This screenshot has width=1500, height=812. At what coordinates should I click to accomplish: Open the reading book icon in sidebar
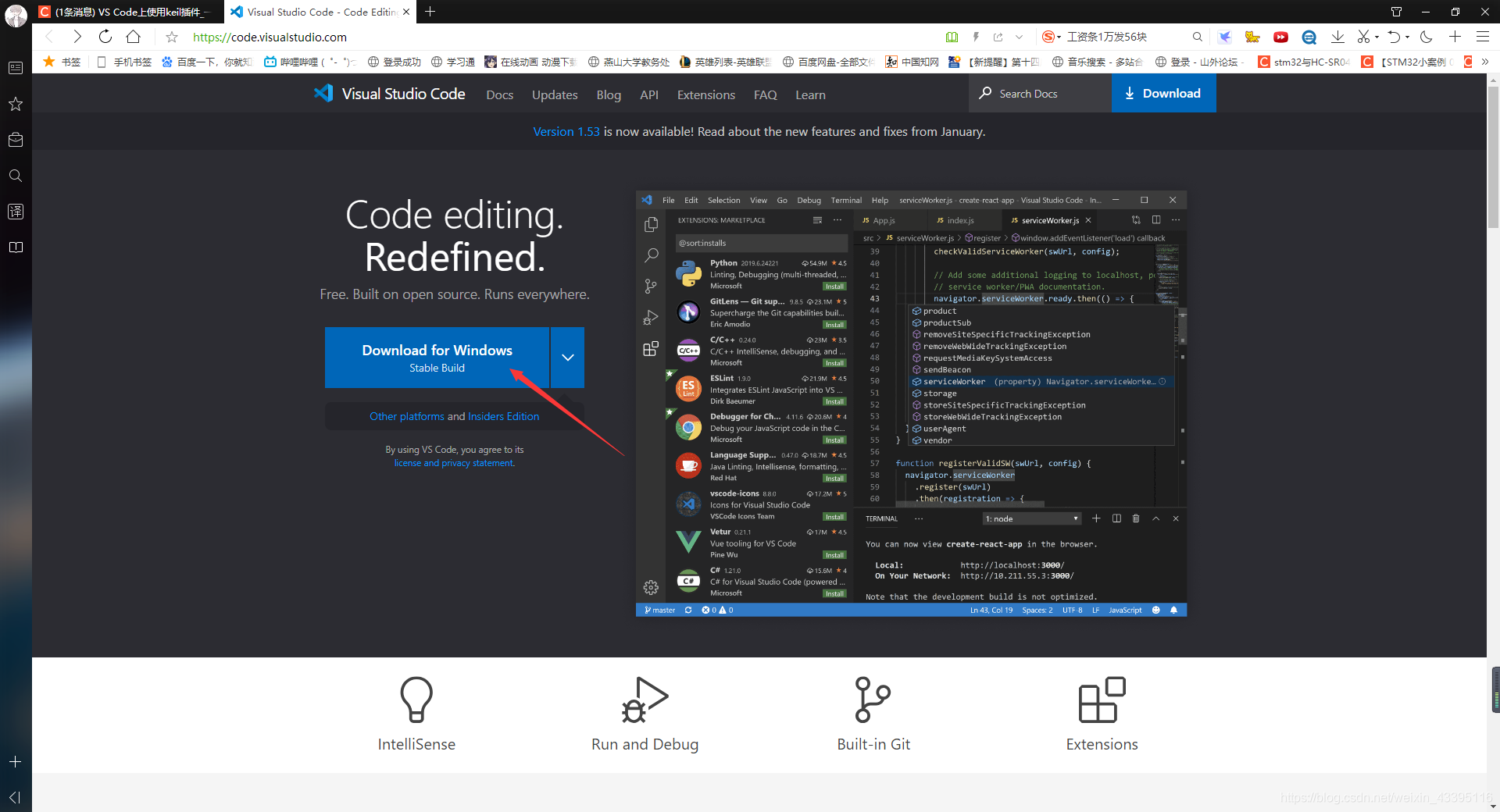click(x=16, y=248)
